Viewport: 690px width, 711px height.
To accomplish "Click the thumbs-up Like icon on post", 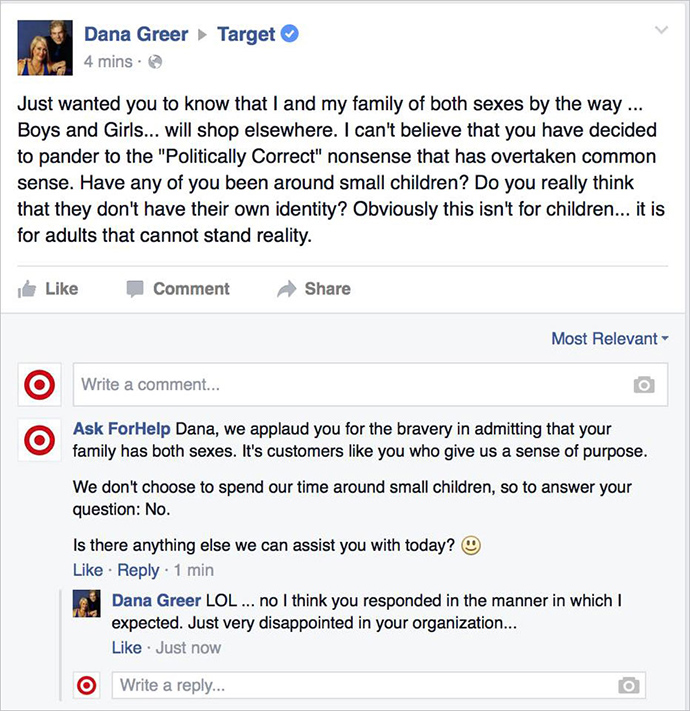I will click(x=27, y=289).
